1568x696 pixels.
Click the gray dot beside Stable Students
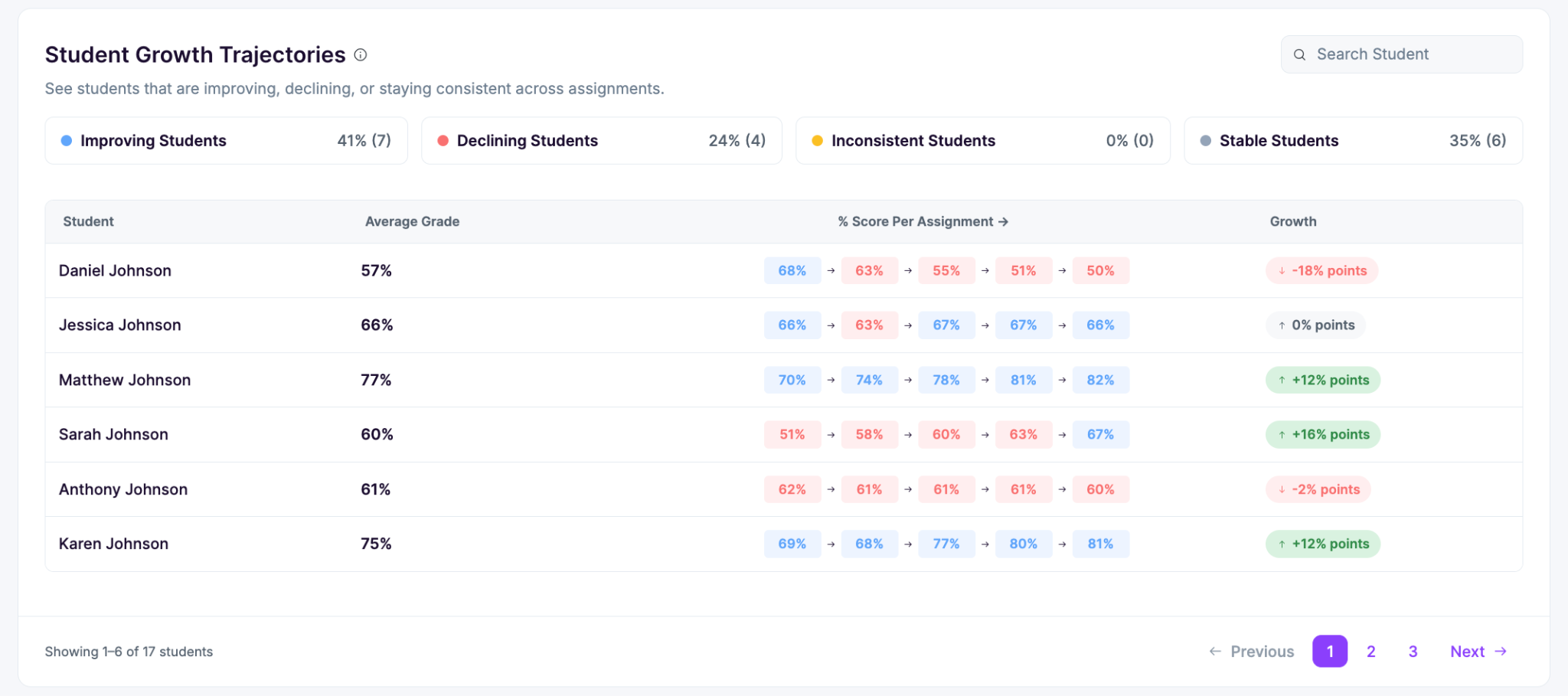click(1205, 141)
